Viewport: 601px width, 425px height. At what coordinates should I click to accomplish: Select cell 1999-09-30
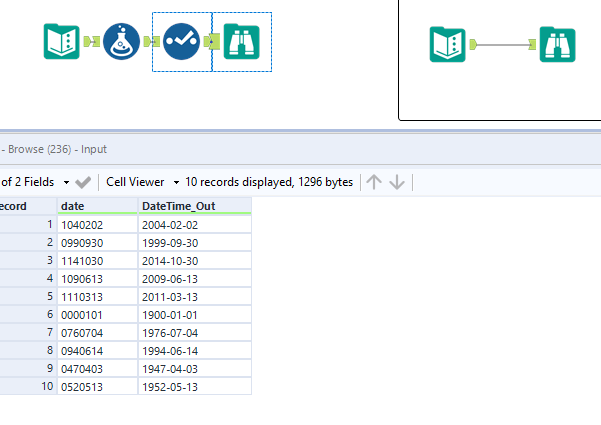(x=195, y=243)
